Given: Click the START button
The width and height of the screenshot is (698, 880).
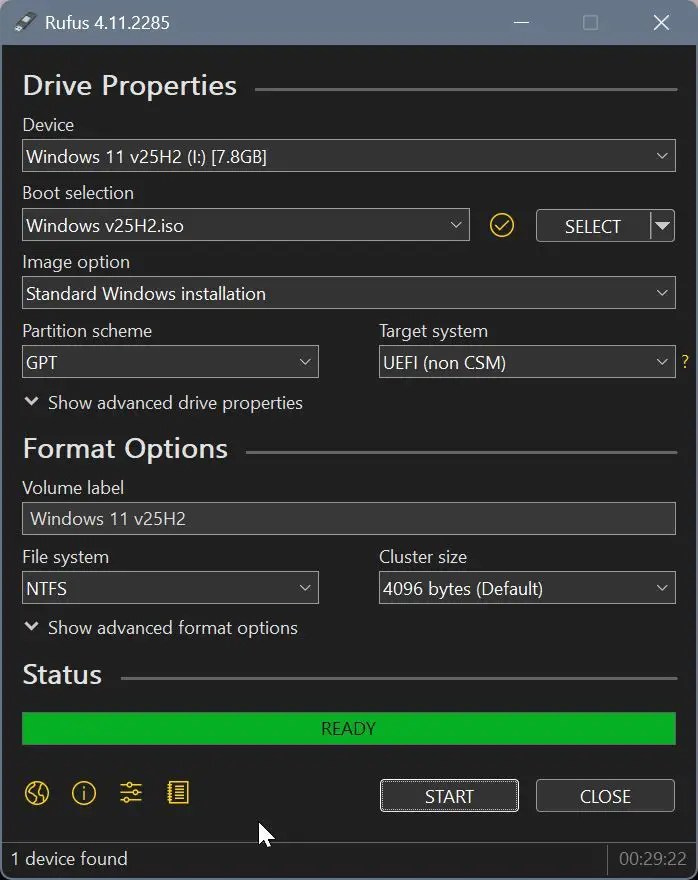Looking at the screenshot, I should click(x=449, y=796).
